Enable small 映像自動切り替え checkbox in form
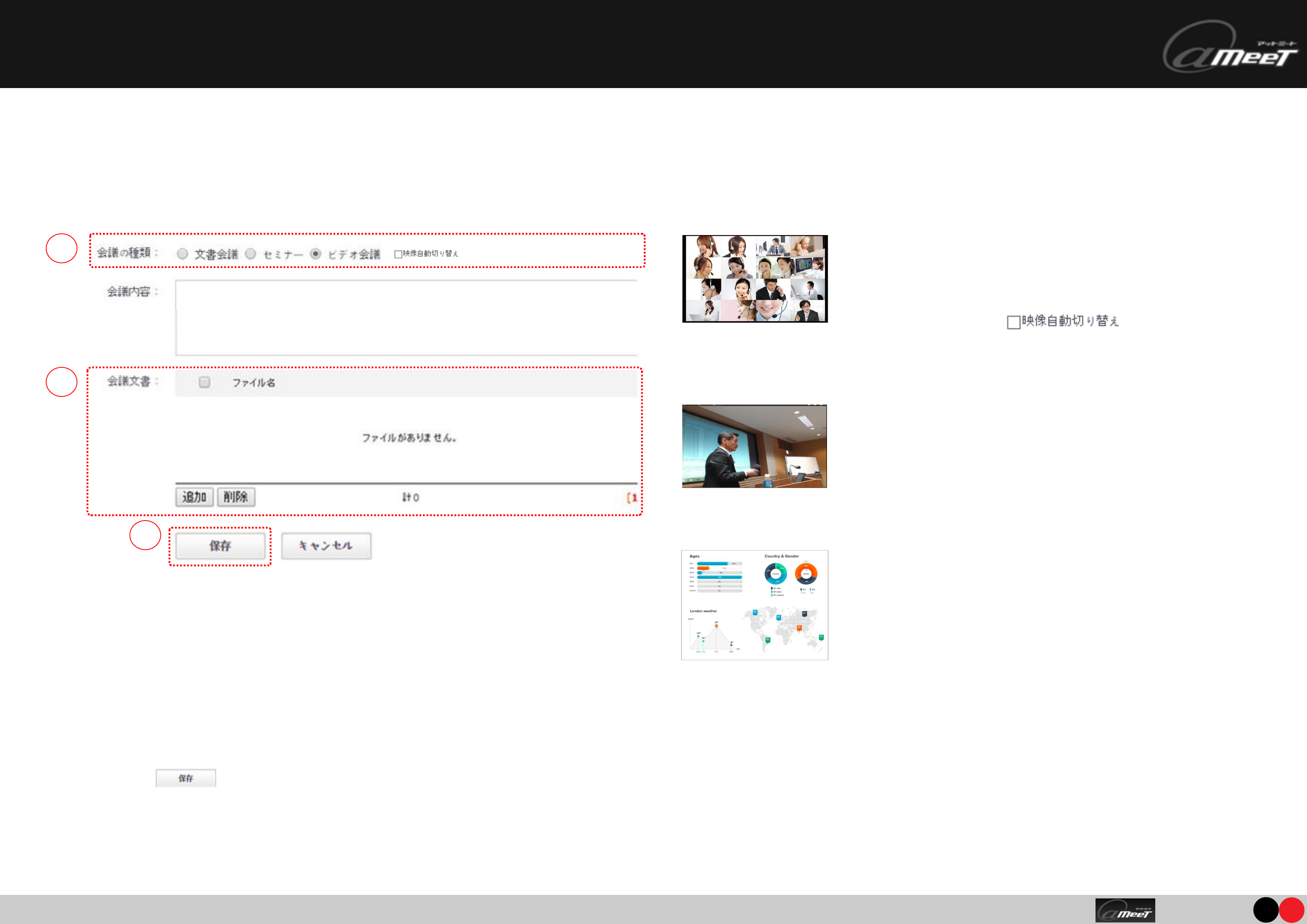This screenshot has height=924, width=1307. [398, 254]
